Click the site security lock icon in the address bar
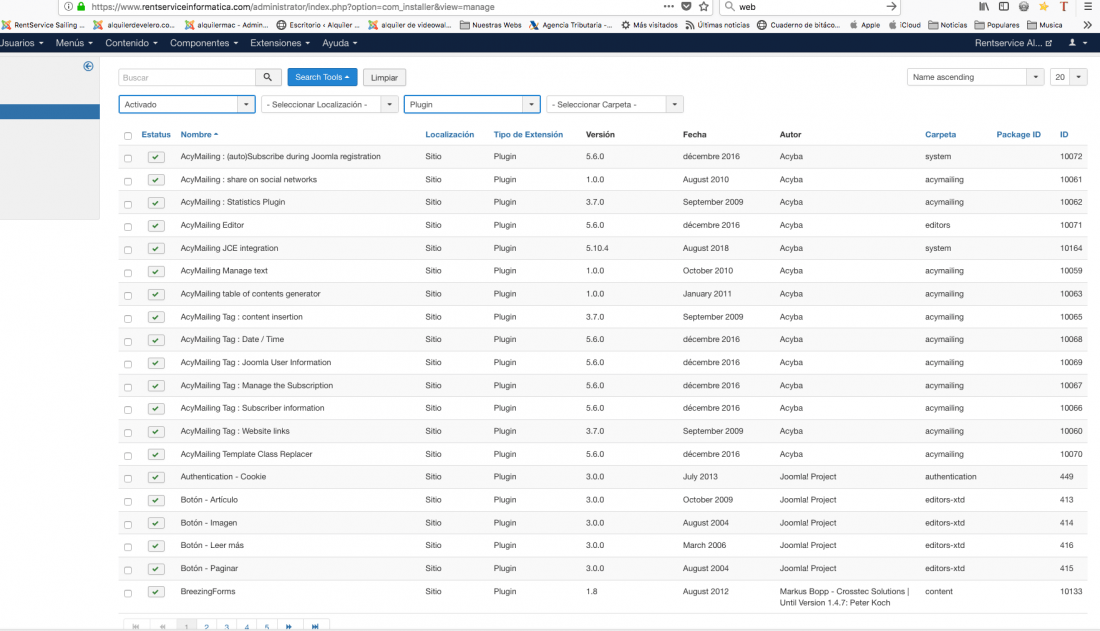This screenshot has height=631, width=1100. (x=81, y=6)
